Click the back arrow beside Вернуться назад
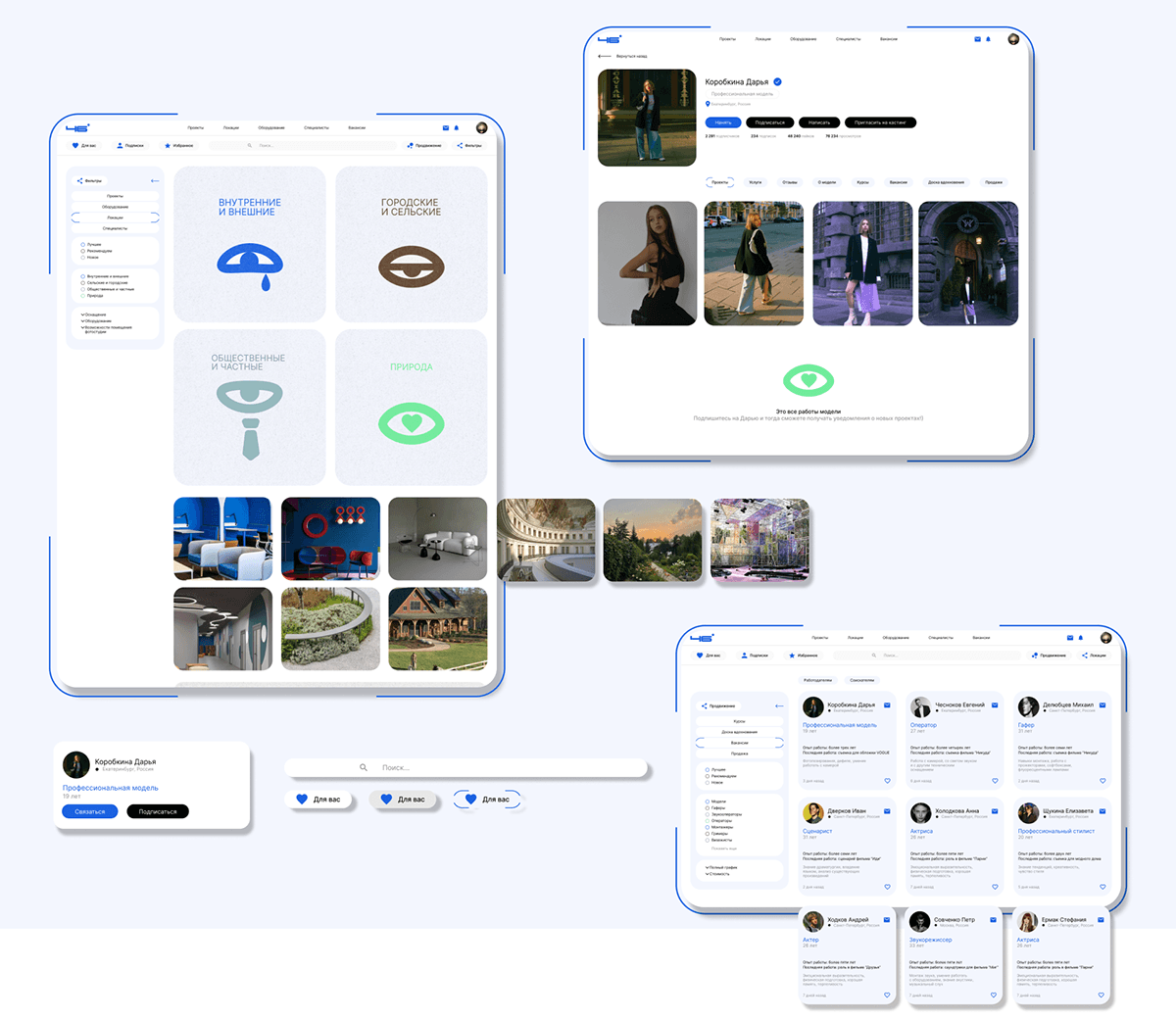Viewport: 1176px width, 1020px height. click(x=605, y=57)
